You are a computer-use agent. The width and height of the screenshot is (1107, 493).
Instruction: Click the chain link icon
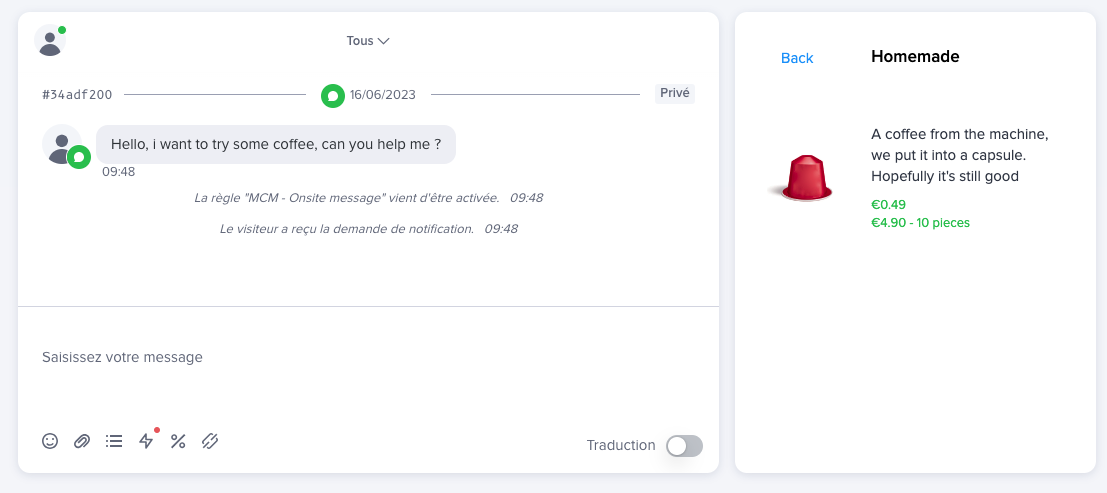[x=210, y=441]
